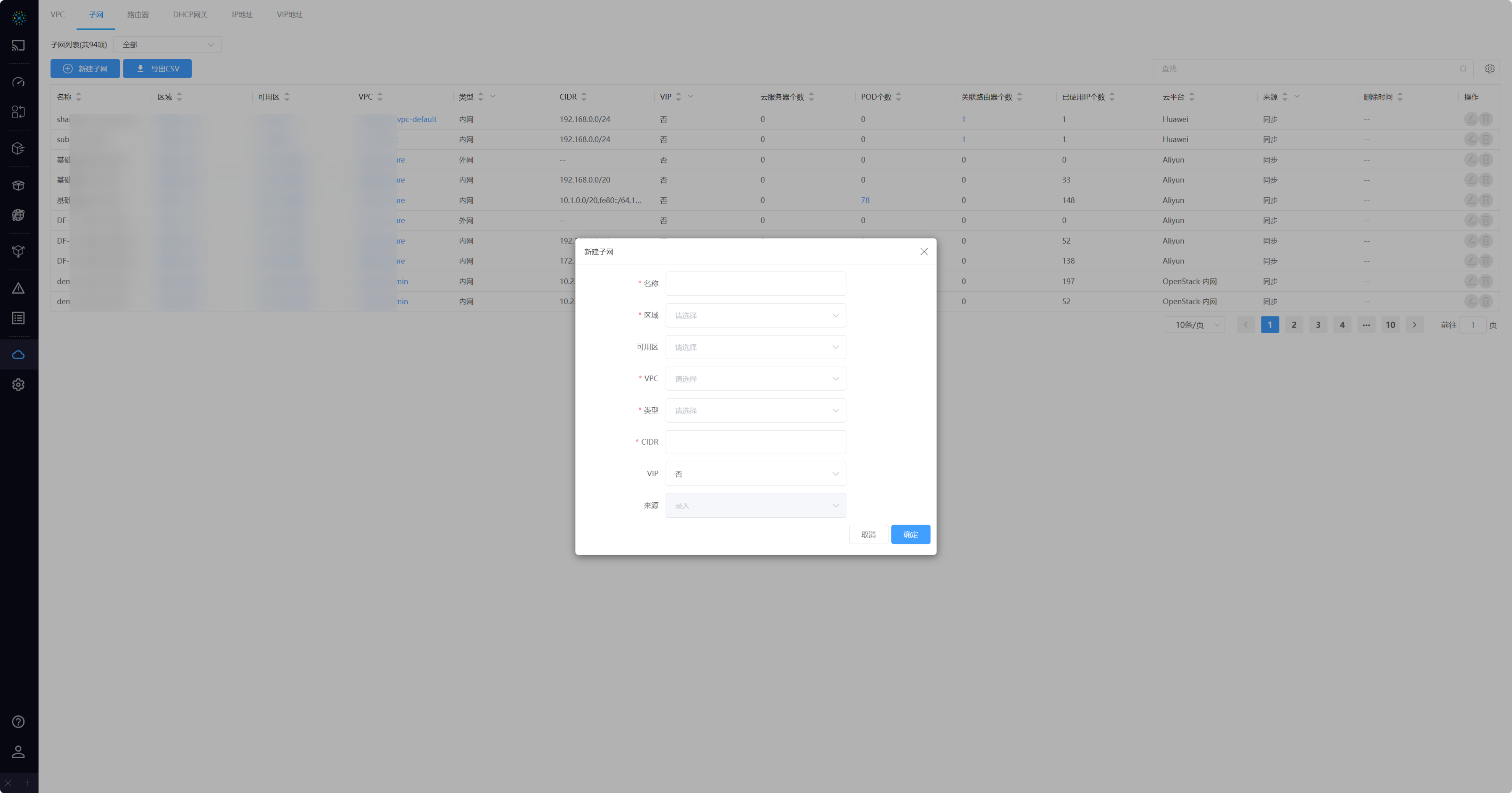Viewport: 1512px width, 794px height.
Task: Open the globe network icon in the sidebar
Action: (18, 215)
